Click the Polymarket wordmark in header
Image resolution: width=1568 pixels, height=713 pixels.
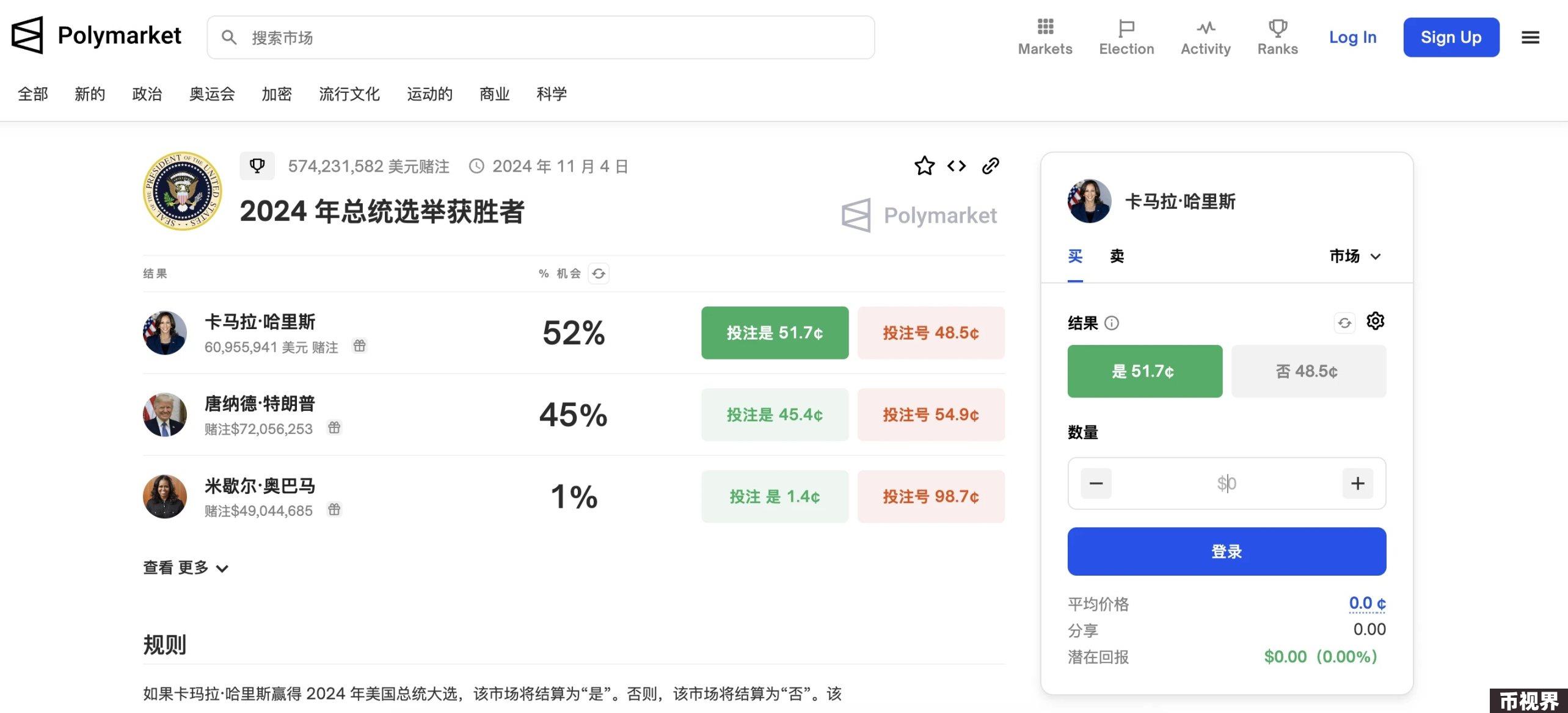coord(119,35)
